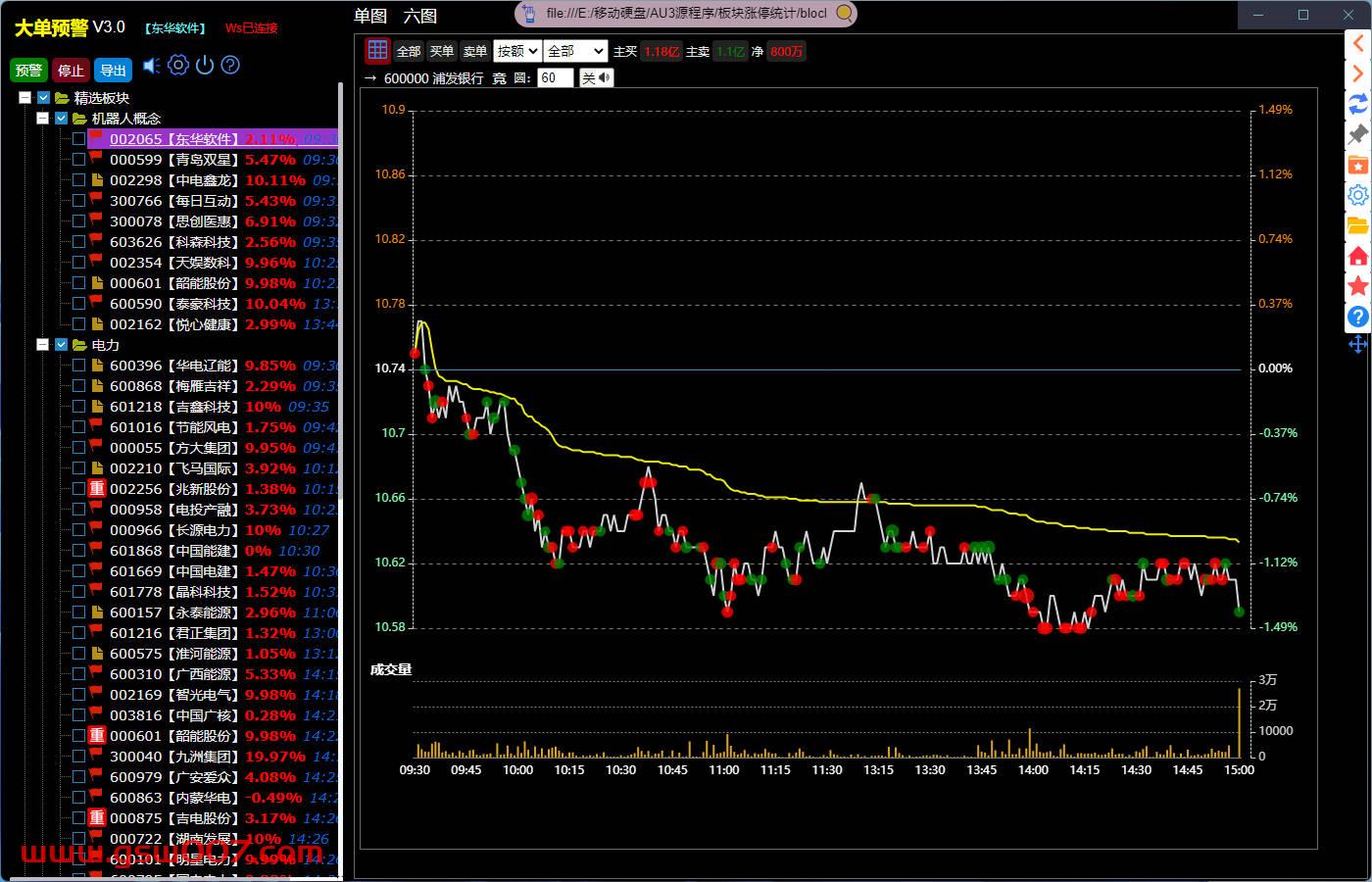
Task: Open the red home icon in sidebar
Action: pos(1357,257)
